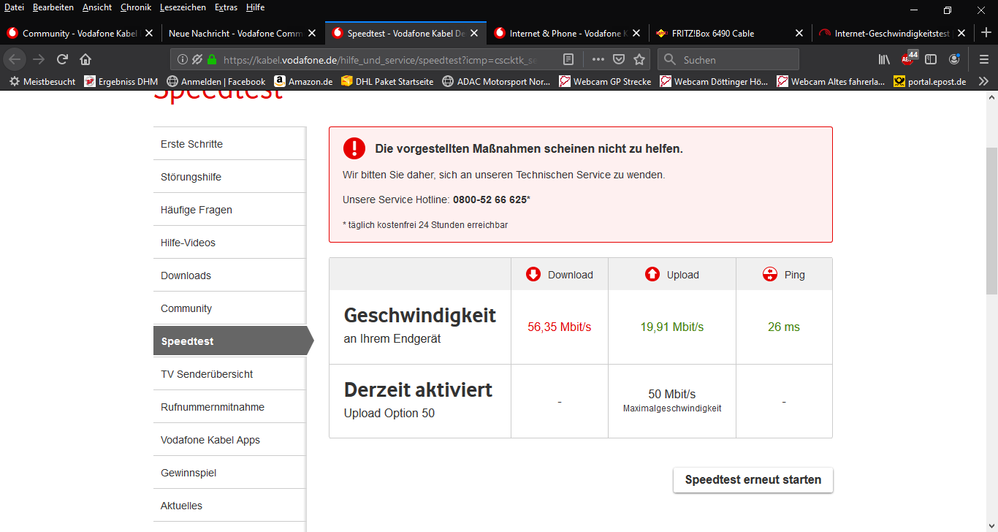998x532 pixels.
Task: Open Webcam GP Strecke bookmark
Action: pyautogui.click(x=605, y=81)
